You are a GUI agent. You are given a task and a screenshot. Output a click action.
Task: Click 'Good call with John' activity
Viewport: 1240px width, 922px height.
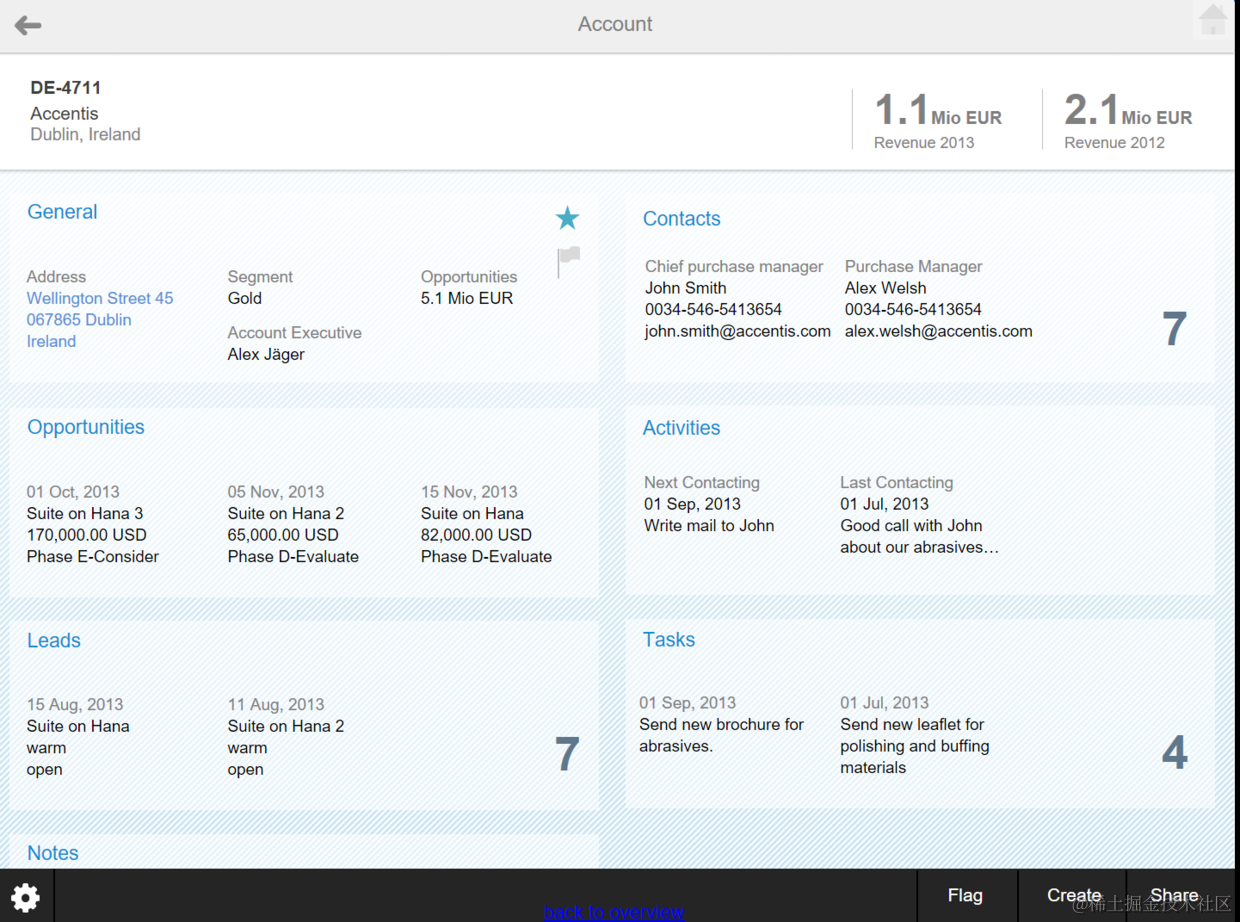pyautogui.click(x=911, y=525)
